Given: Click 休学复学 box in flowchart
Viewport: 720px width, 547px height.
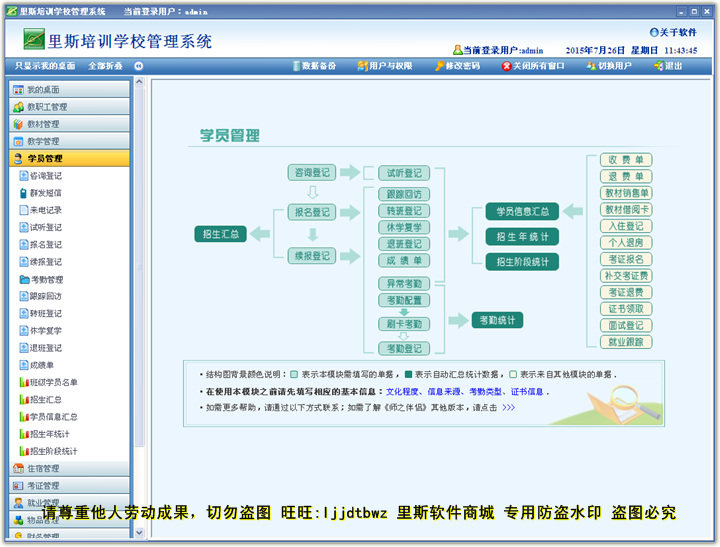Looking at the screenshot, I should (404, 227).
